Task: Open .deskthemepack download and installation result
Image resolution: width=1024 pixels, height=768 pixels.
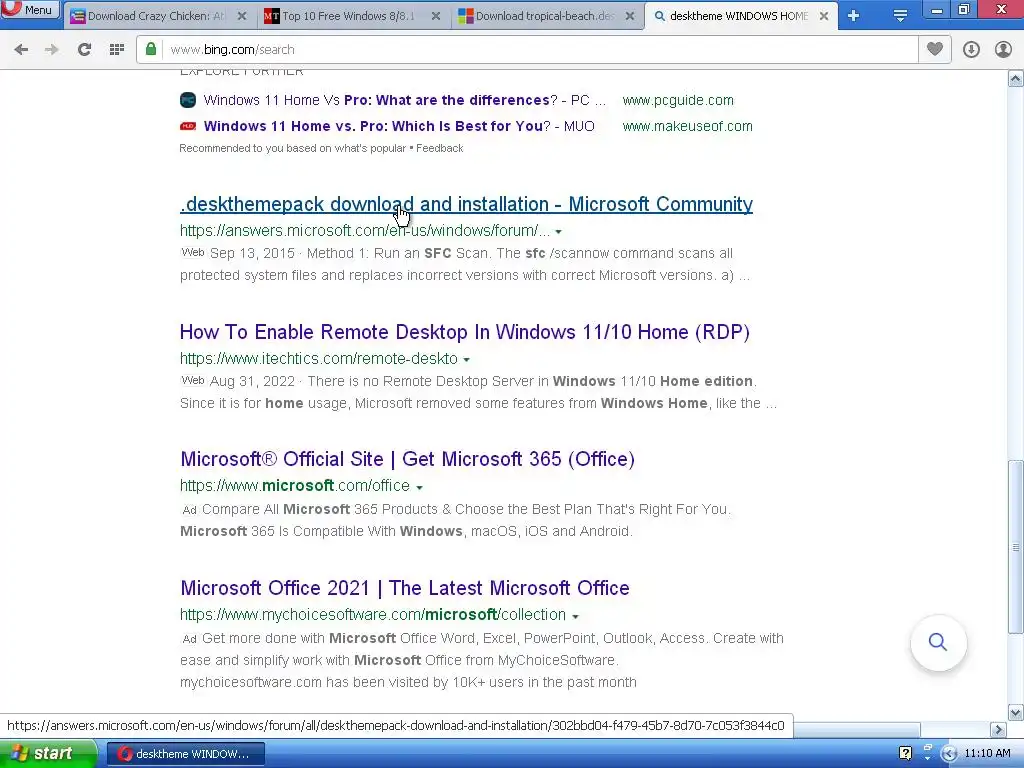Action: click(466, 204)
